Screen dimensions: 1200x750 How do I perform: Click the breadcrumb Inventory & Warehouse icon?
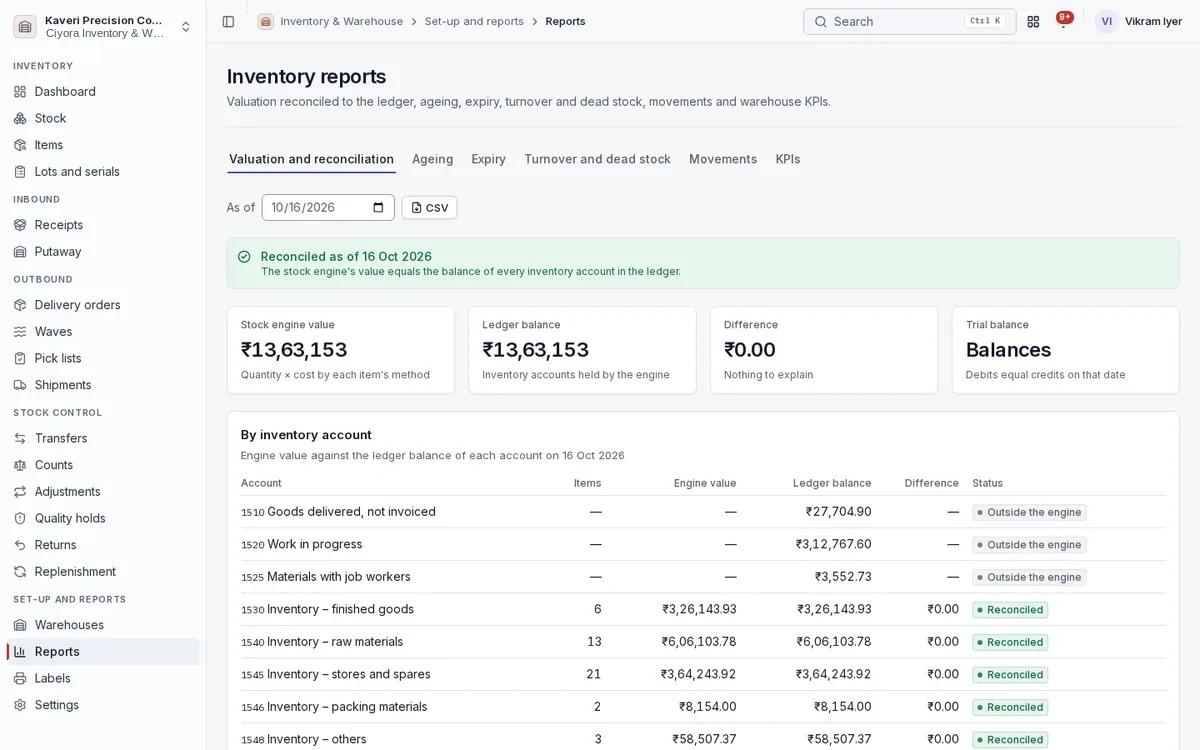coord(265,21)
